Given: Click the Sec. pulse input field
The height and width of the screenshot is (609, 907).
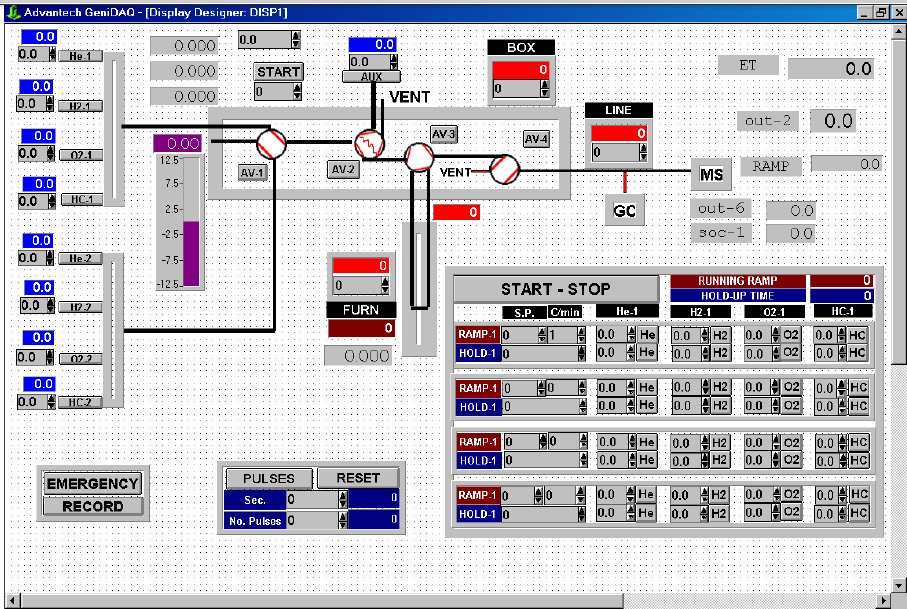Looking at the screenshot, I should point(312,499).
